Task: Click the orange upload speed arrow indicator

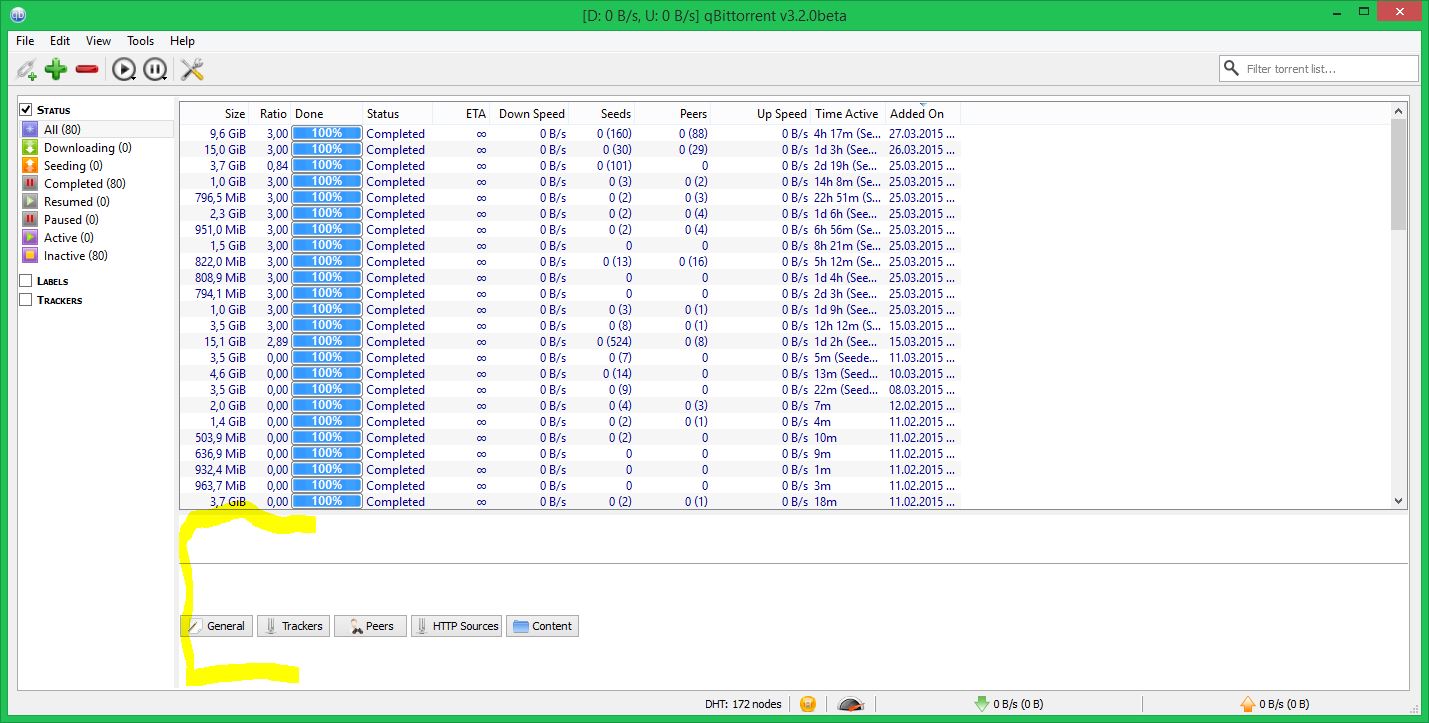Action: pyautogui.click(x=1248, y=704)
